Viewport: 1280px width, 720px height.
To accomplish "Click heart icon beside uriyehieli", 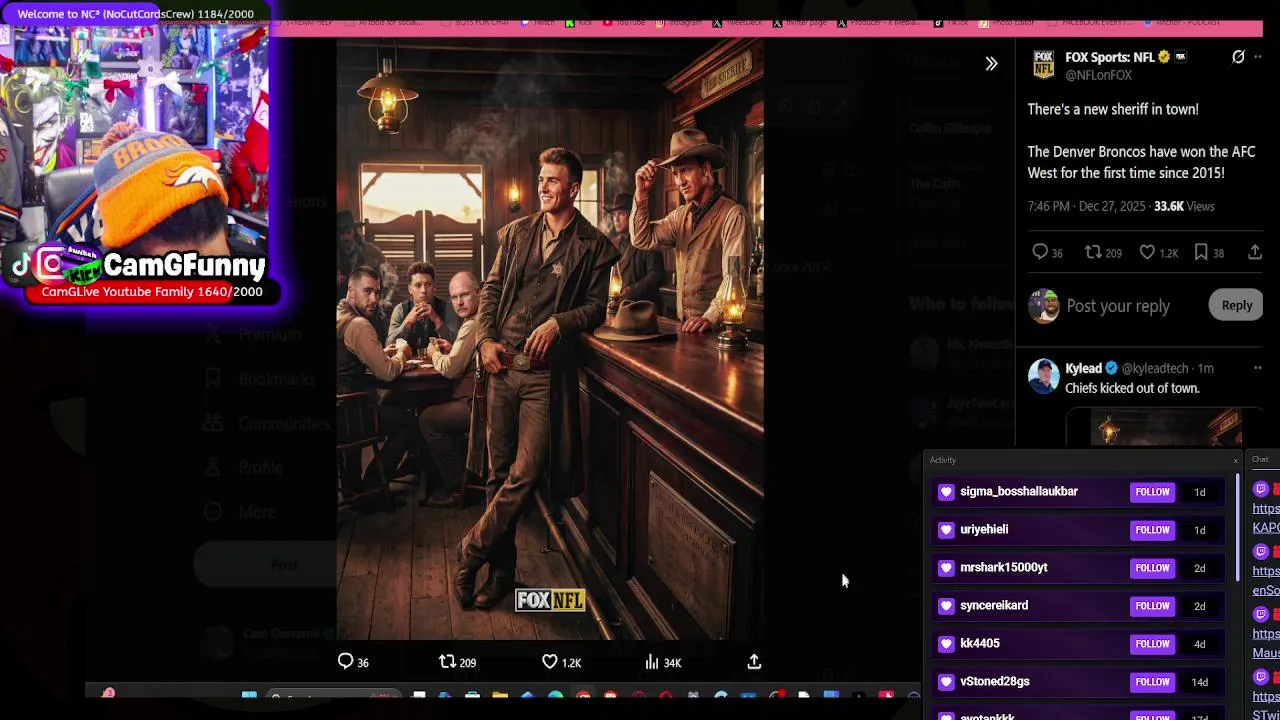I will pyautogui.click(x=946, y=529).
